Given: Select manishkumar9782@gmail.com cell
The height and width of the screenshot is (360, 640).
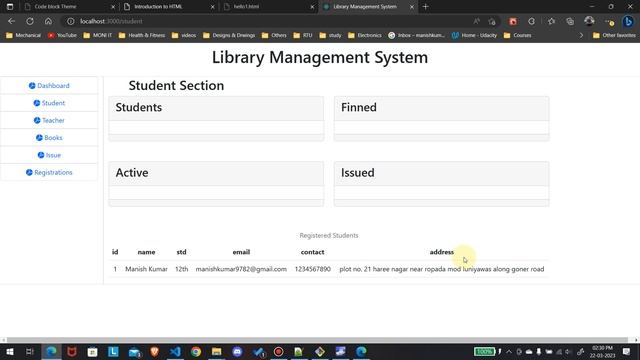Looking at the screenshot, I should click(x=241, y=269).
